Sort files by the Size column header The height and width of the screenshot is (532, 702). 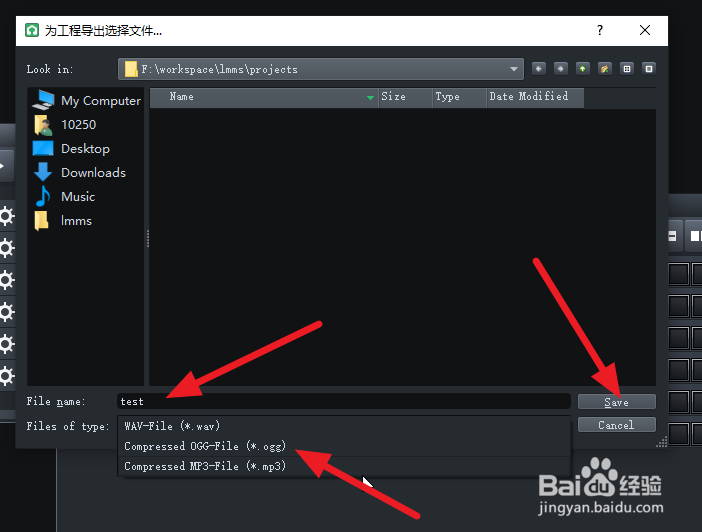pyautogui.click(x=406, y=97)
